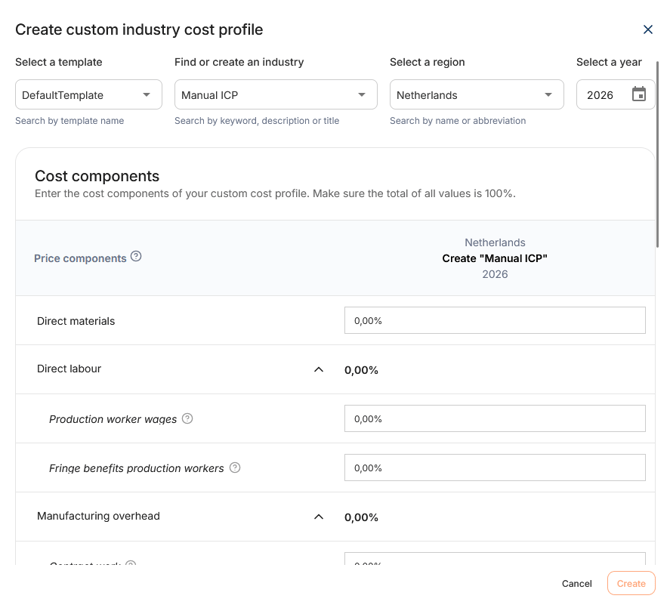Click the 'Search by template name' hint
Image resolution: width=670 pixels, height=611 pixels.
pyautogui.click(x=70, y=120)
